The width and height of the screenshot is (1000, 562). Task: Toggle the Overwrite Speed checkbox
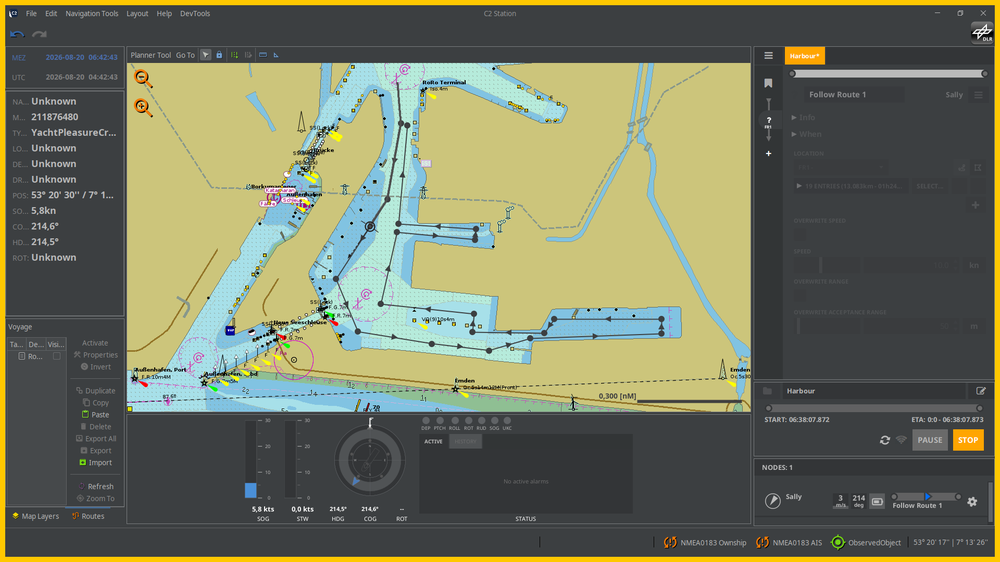[800, 234]
